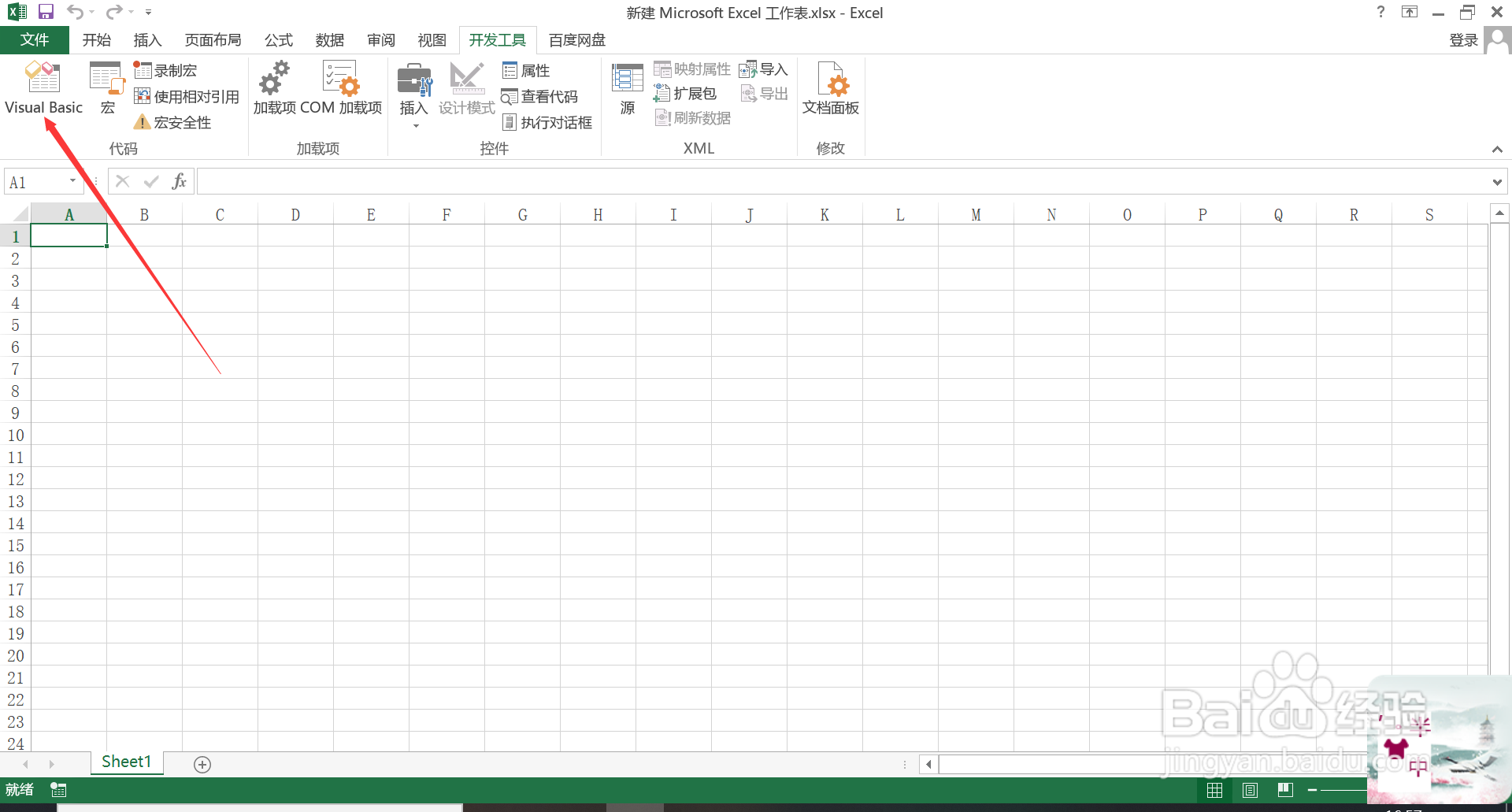1512x812 pixels.
Task: Toggle 使用相对引用 relative references
Action: click(x=187, y=97)
